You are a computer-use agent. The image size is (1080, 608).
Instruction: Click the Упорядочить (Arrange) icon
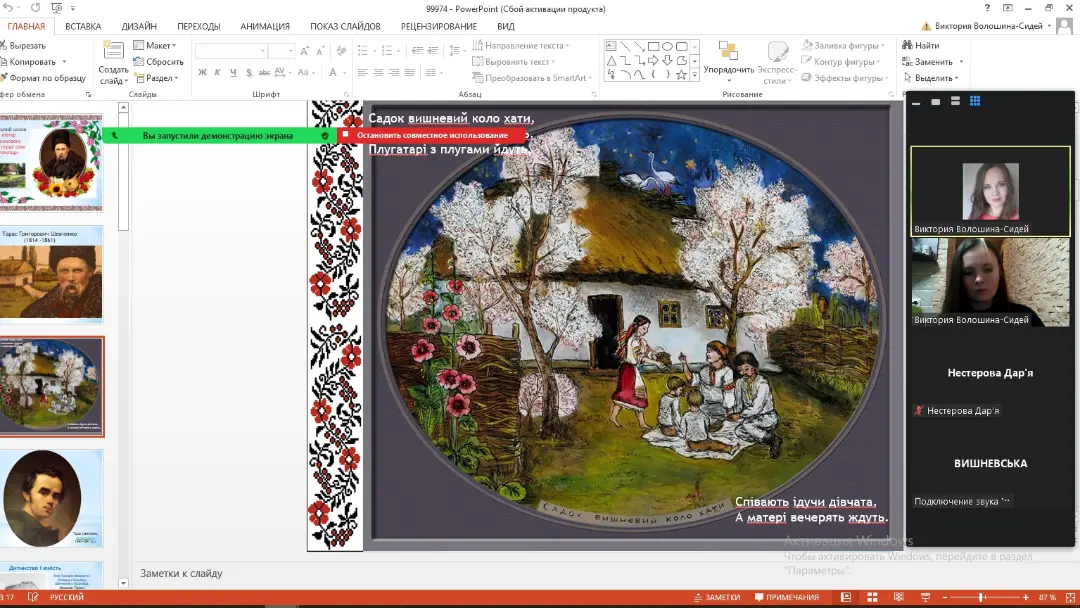click(728, 52)
